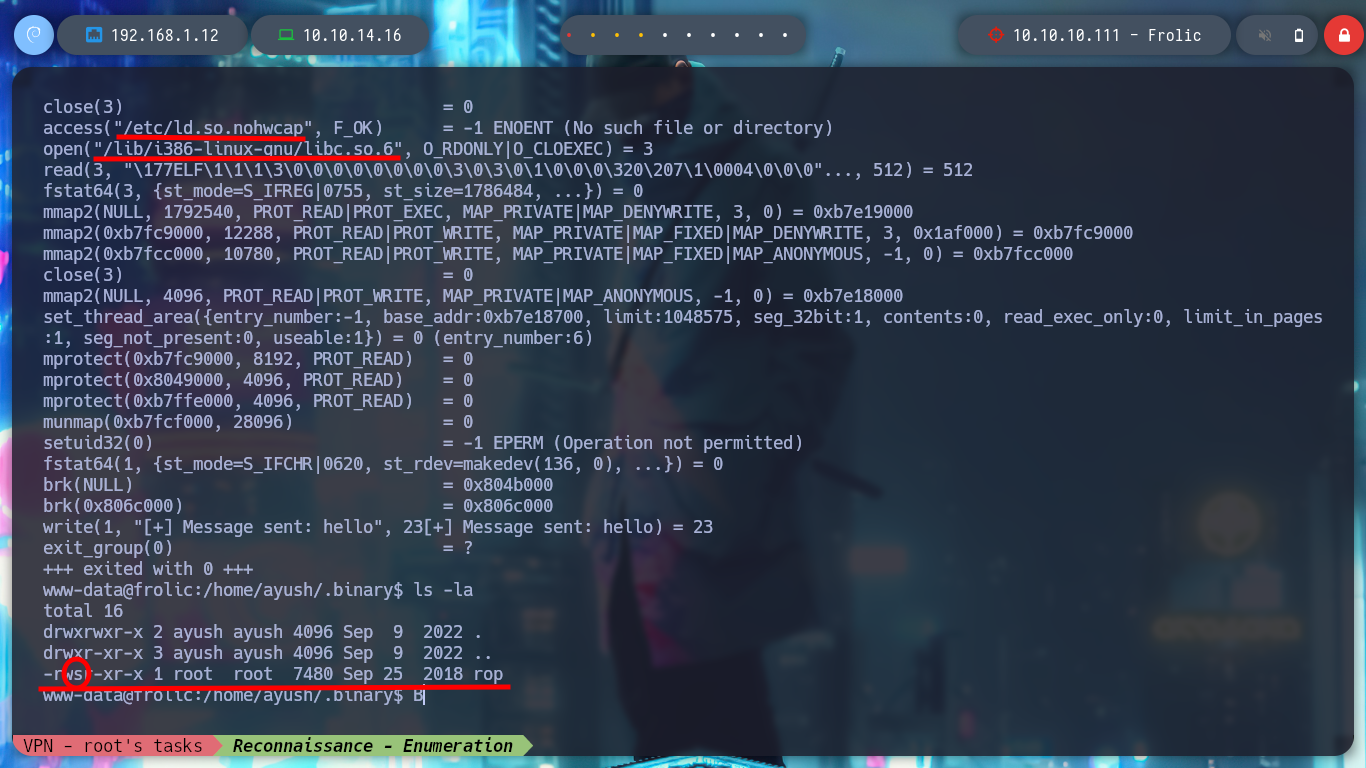This screenshot has width=1366, height=768.
Task: Switch to the red first workspace dot
Action: (569, 36)
